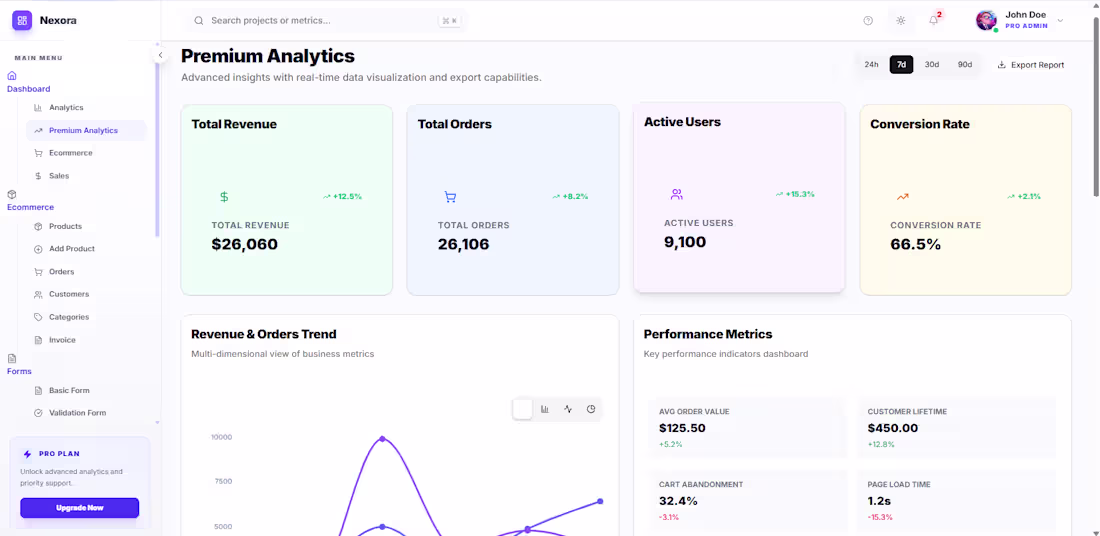1100x536 pixels.
Task: Expand the John Doe account dropdown chevron
Action: pyautogui.click(x=1060, y=20)
